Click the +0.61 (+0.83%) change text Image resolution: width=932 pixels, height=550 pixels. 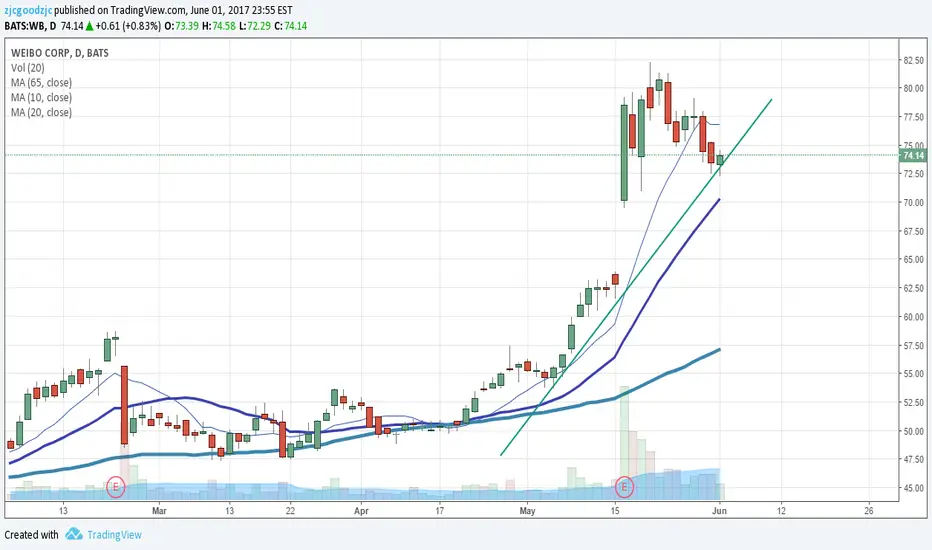[128, 26]
